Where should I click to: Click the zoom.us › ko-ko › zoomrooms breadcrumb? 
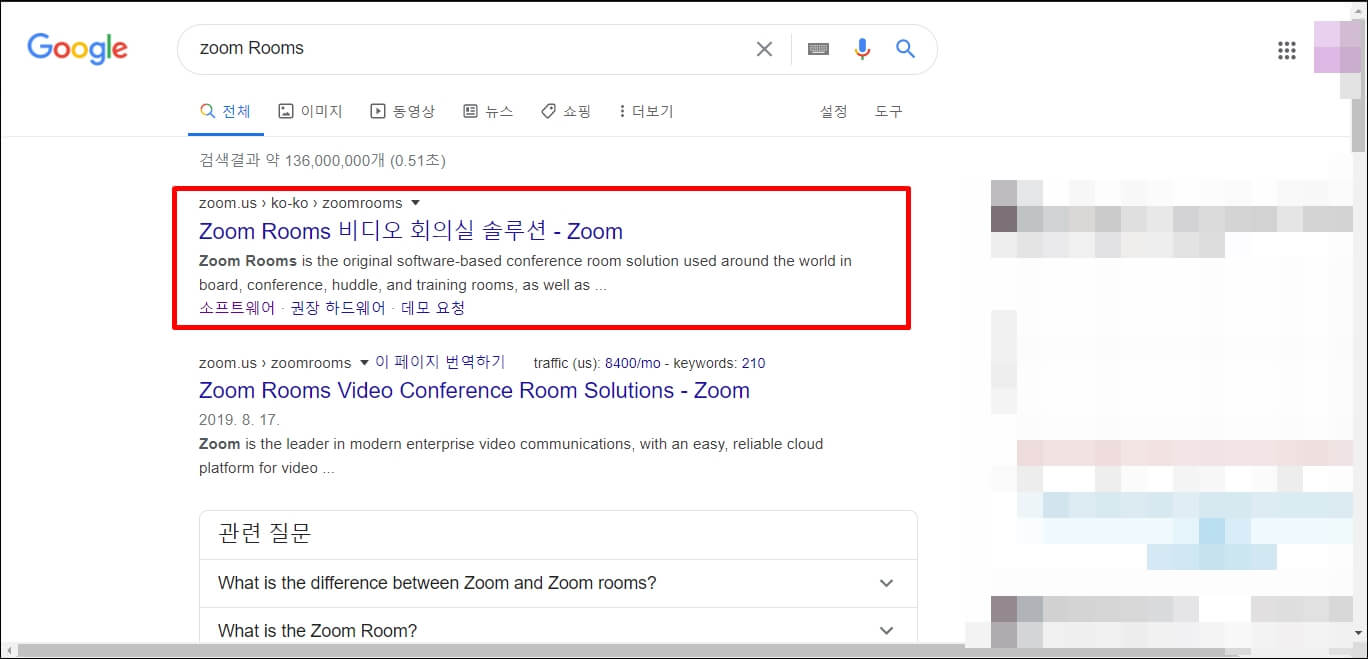pos(300,203)
